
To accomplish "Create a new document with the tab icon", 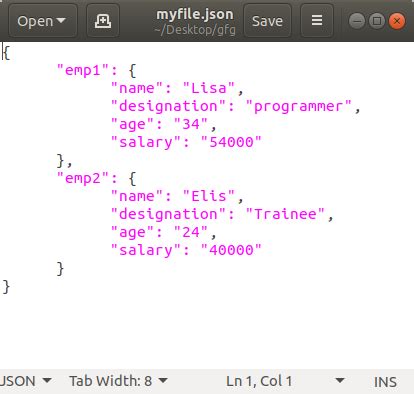I will coord(103,21).
